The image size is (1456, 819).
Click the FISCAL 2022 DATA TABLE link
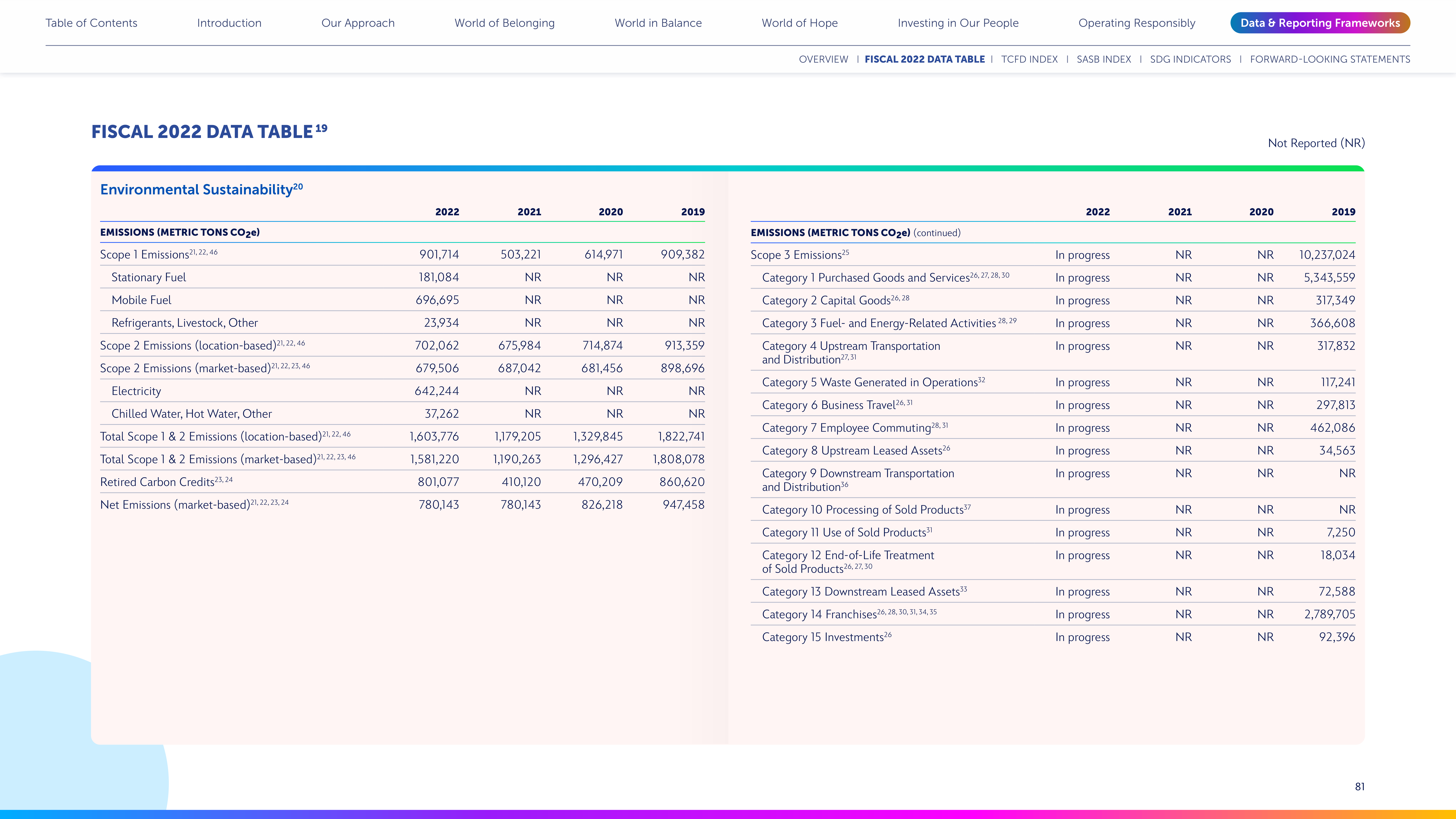(x=925, y=59)
